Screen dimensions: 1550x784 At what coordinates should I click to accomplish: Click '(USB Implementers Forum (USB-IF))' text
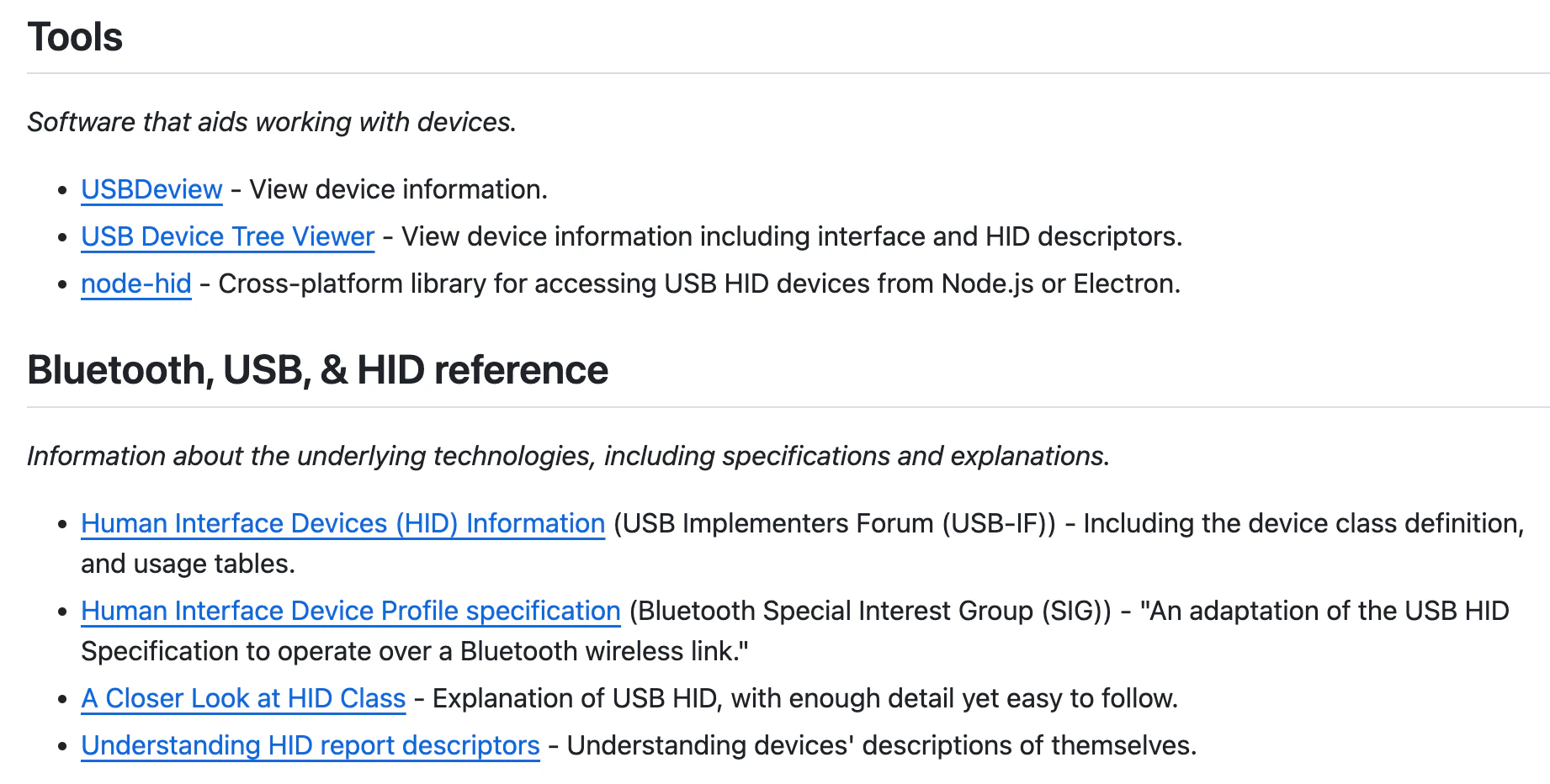tap(835, 523)
